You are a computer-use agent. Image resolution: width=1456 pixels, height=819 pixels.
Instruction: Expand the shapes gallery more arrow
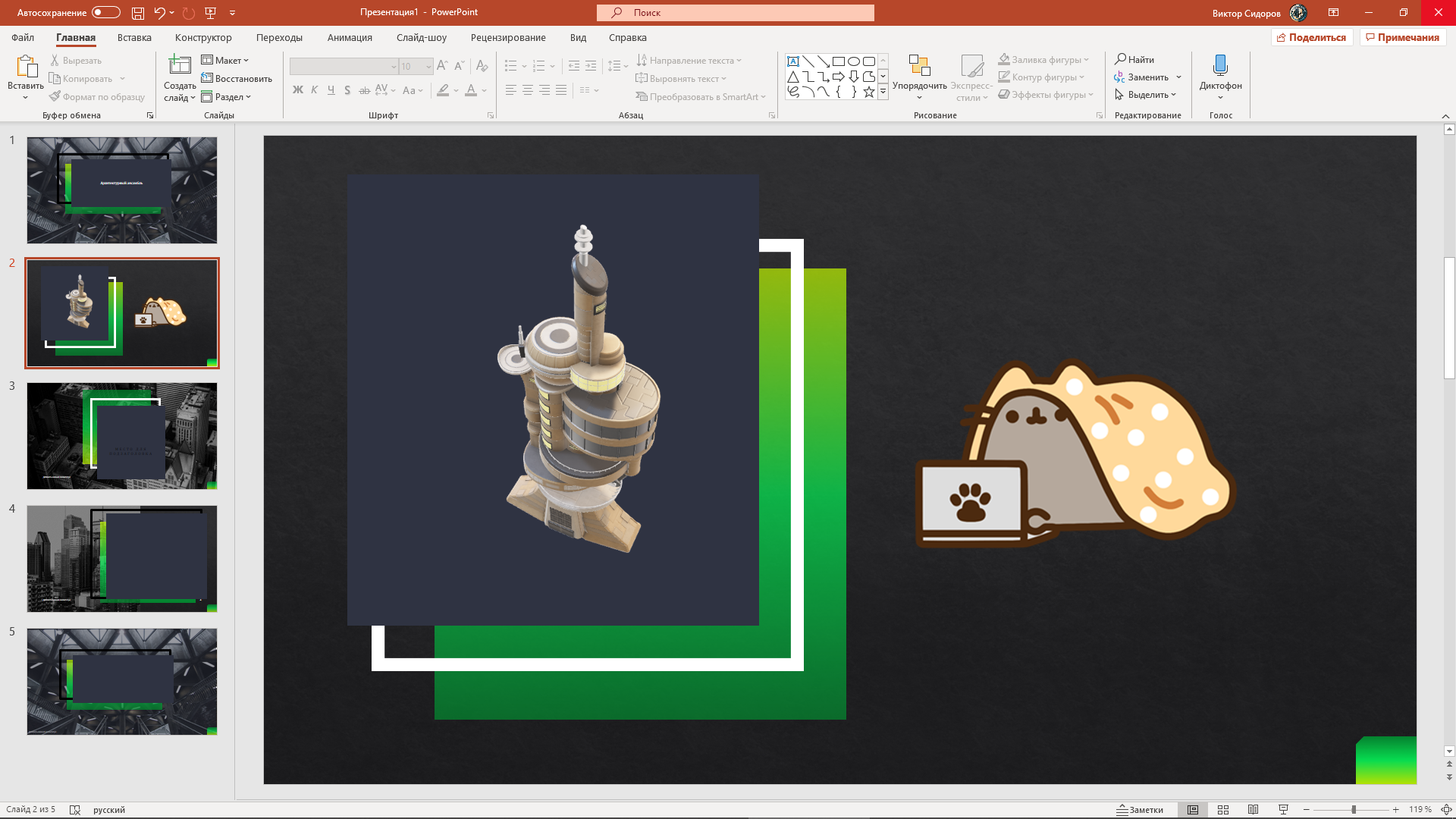(x=883, y=92)
